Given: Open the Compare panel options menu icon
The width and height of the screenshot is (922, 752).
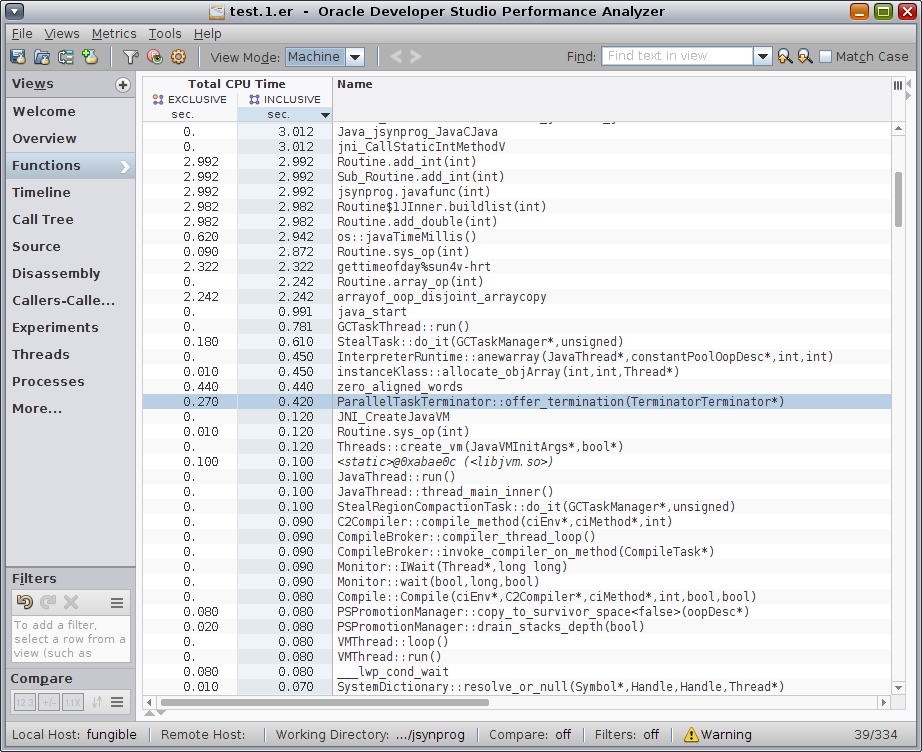Looking at the screenshot, I should click(117, 702).
